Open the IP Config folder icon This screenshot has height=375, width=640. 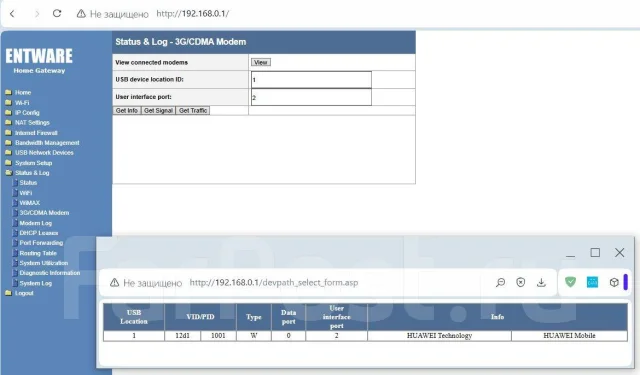[8, 112]
